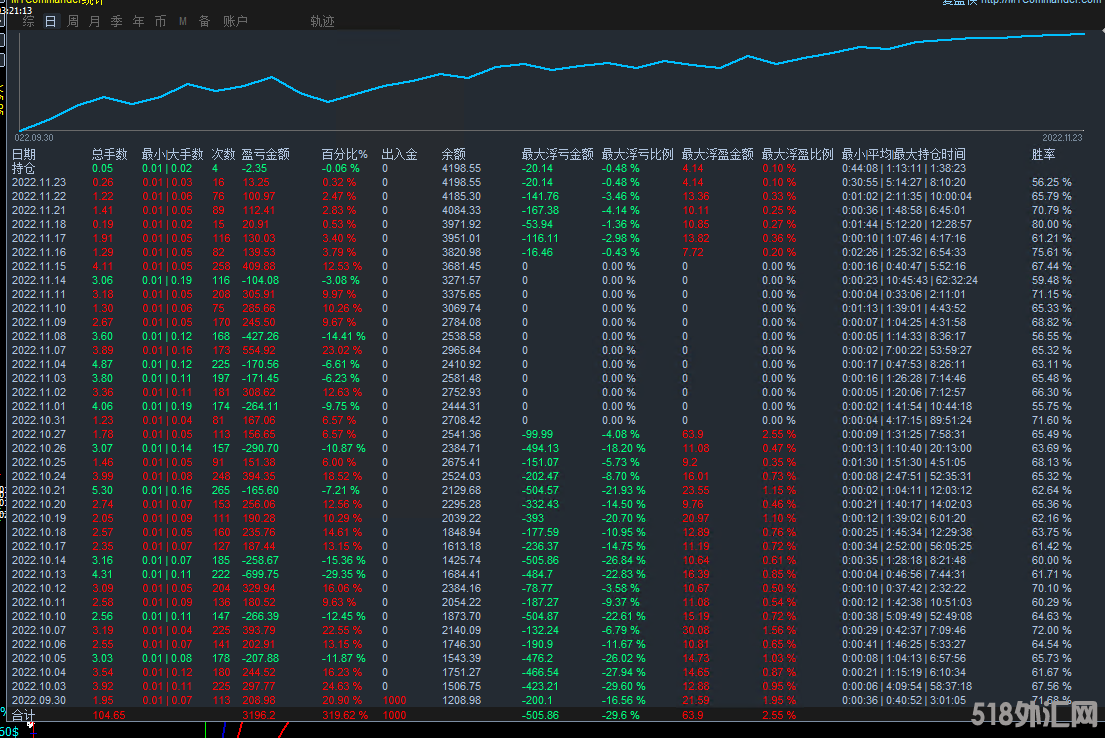Click the 胜率 column header
Image resolution: width=1105 pixels, height=738 pixels.
pyautogui.click(x=1043, y=154)
